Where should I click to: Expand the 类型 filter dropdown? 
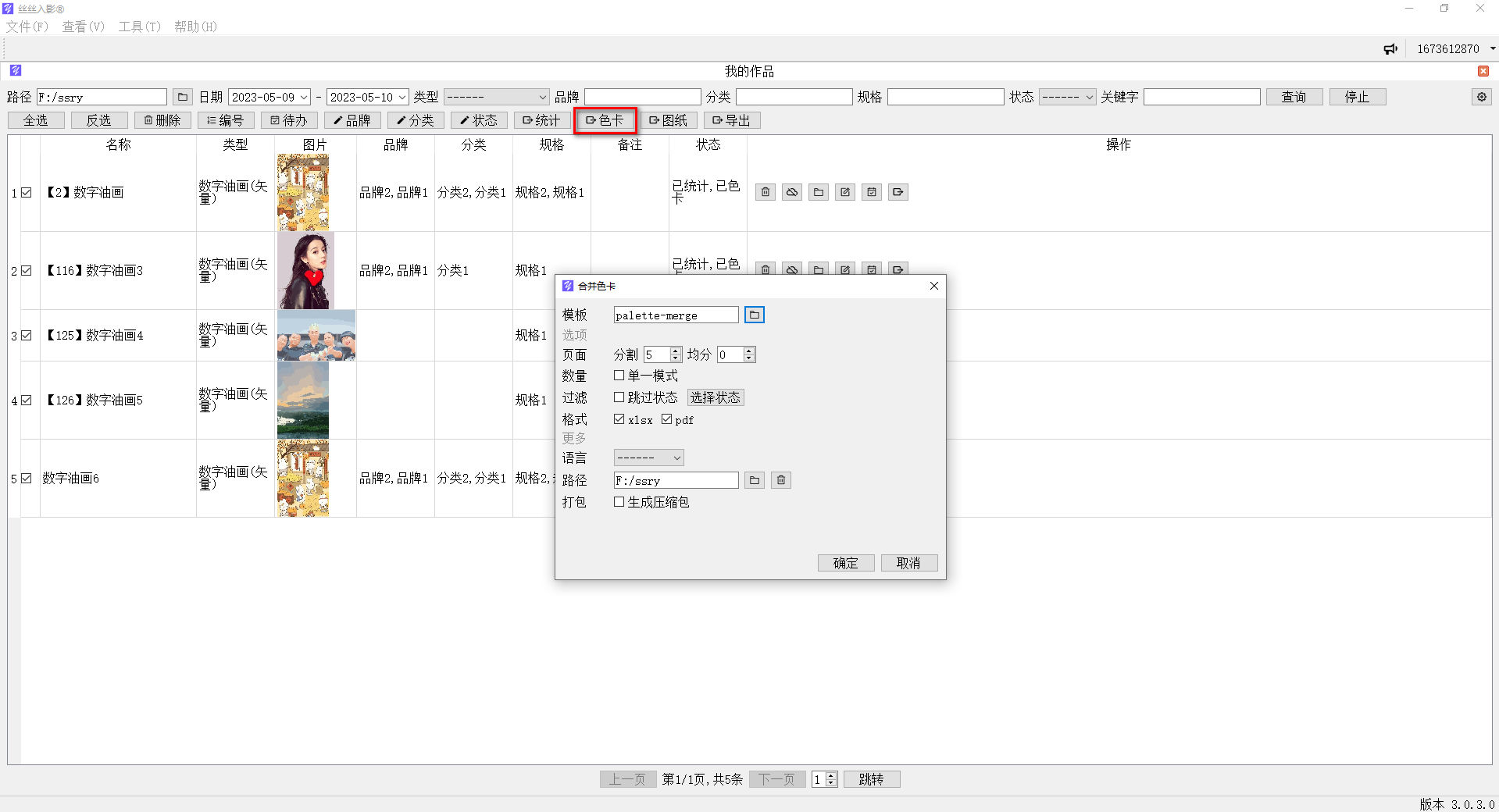(x=496, y=97)
